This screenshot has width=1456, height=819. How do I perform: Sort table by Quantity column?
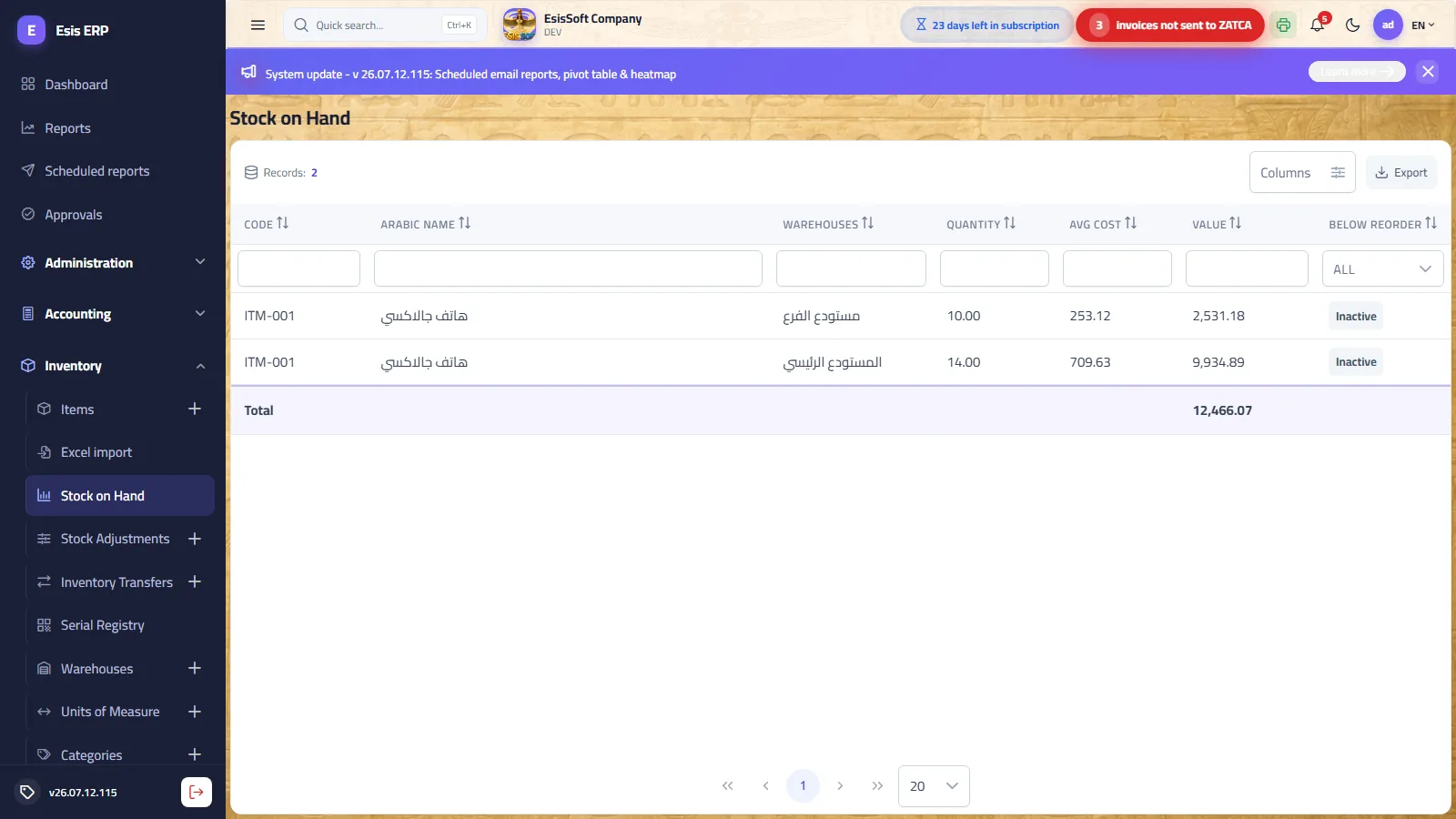(x=981, y=224)
